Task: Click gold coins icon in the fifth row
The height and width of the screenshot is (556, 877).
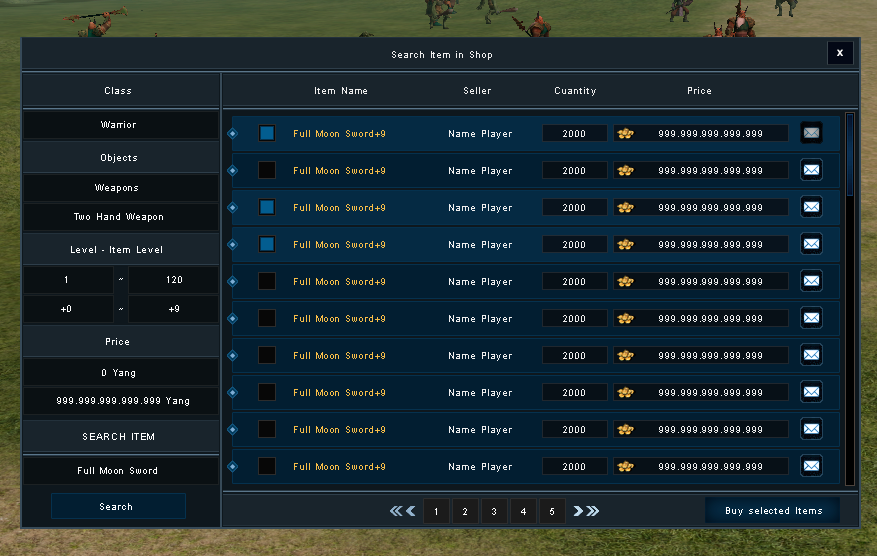Action: [x=625, y=281]
